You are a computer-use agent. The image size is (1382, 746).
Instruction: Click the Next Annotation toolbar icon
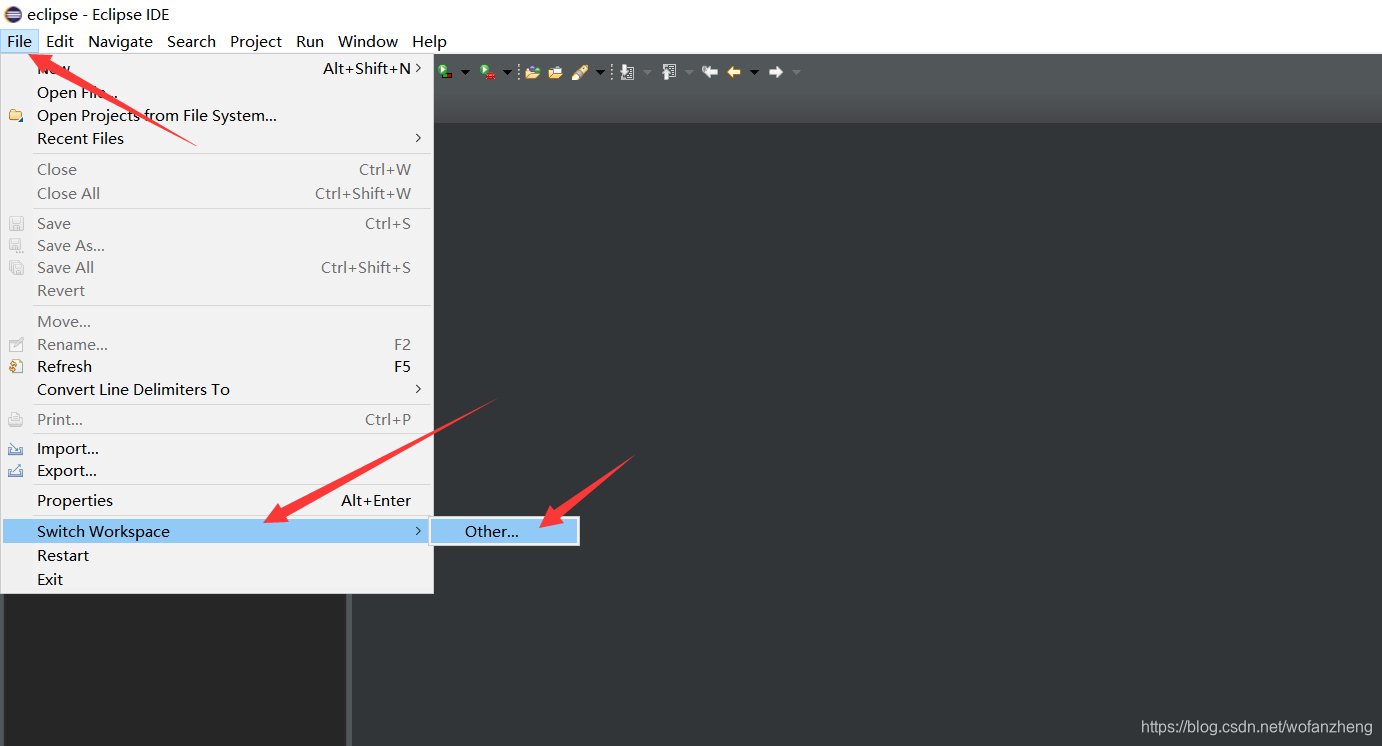tap(627, 72)
